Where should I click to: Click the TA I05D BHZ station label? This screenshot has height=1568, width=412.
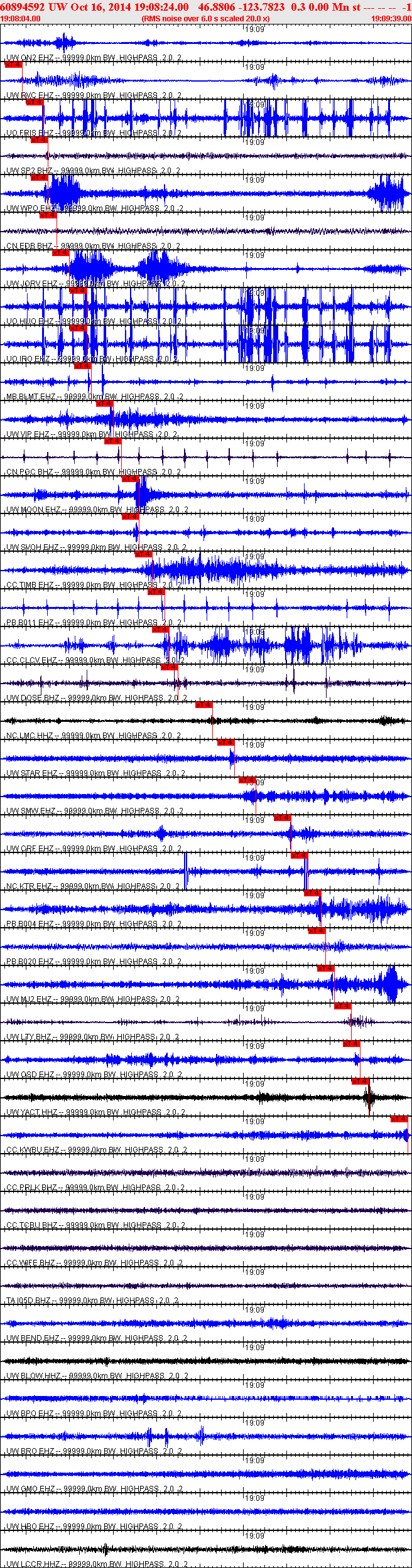pyautogui.click(x=28, y=1301)
